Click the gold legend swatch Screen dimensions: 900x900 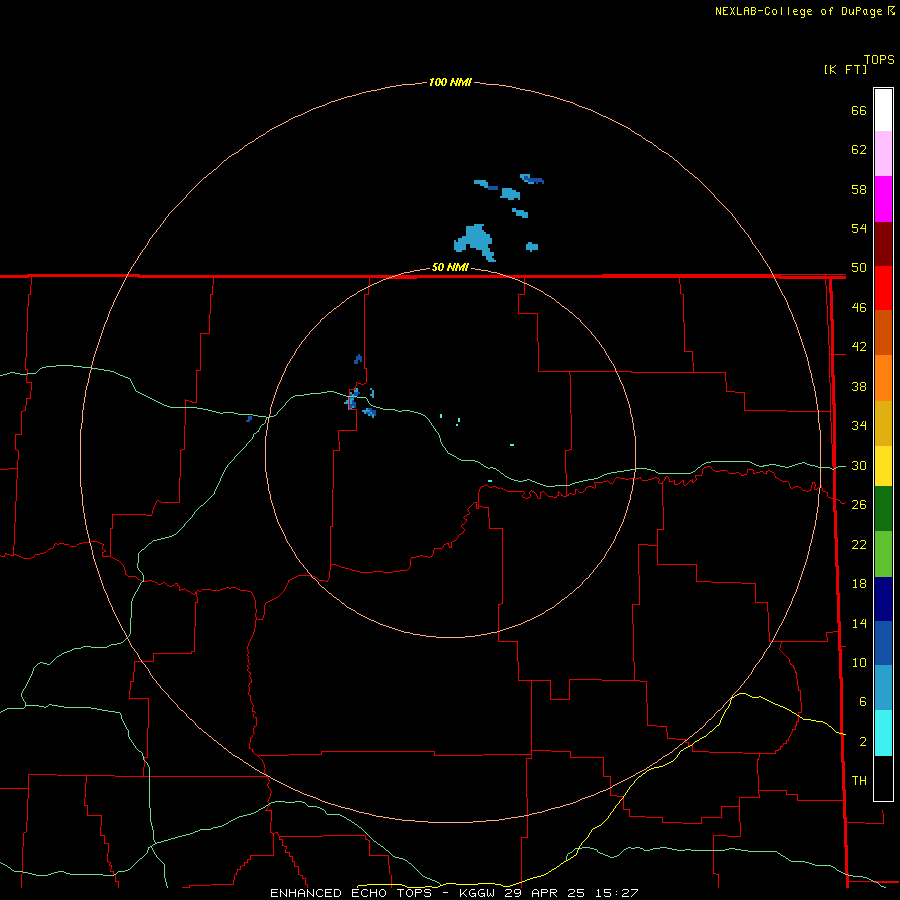click(x=883, y=423)
